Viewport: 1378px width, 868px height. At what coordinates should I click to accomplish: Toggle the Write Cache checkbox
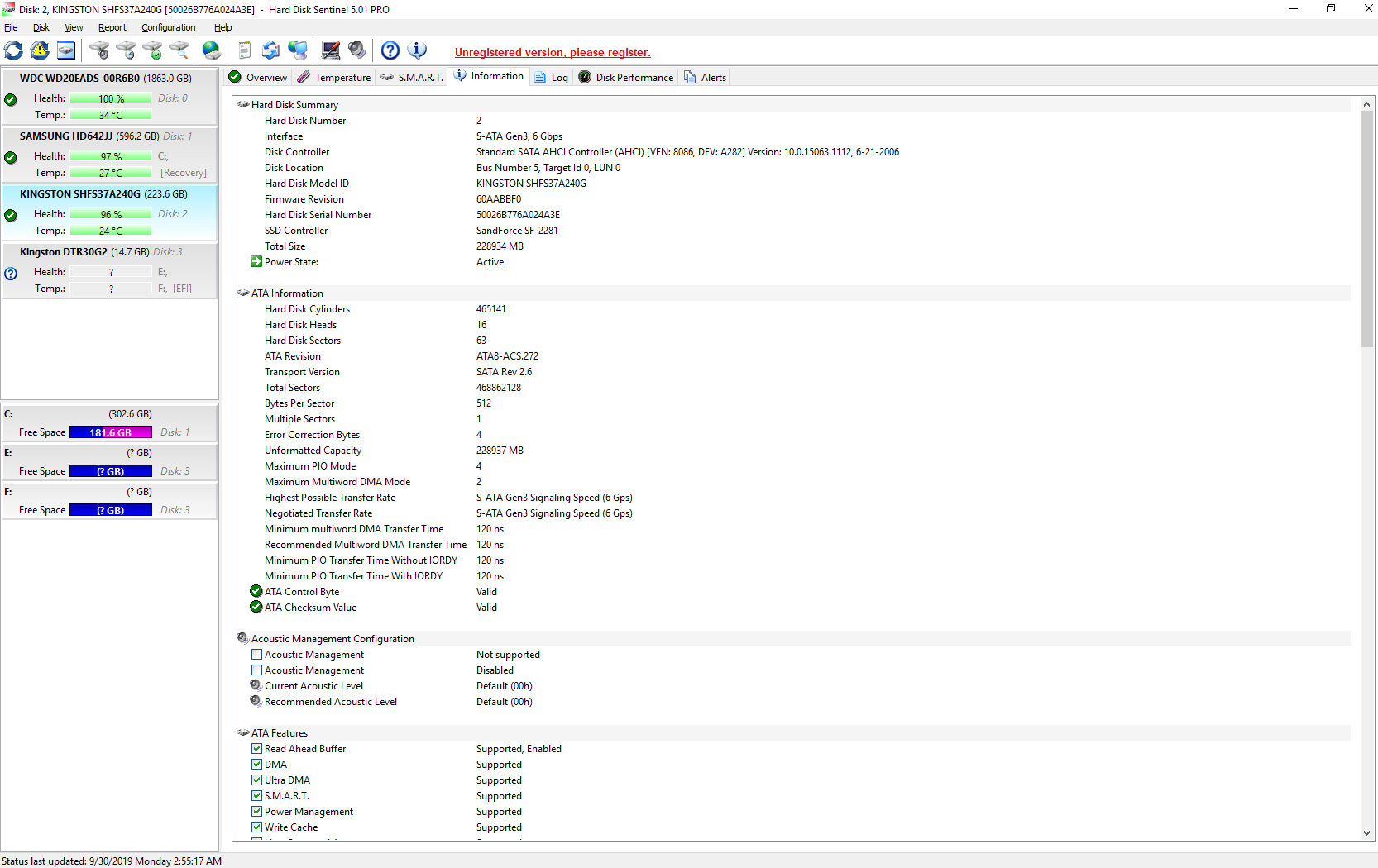click(256, 827)
